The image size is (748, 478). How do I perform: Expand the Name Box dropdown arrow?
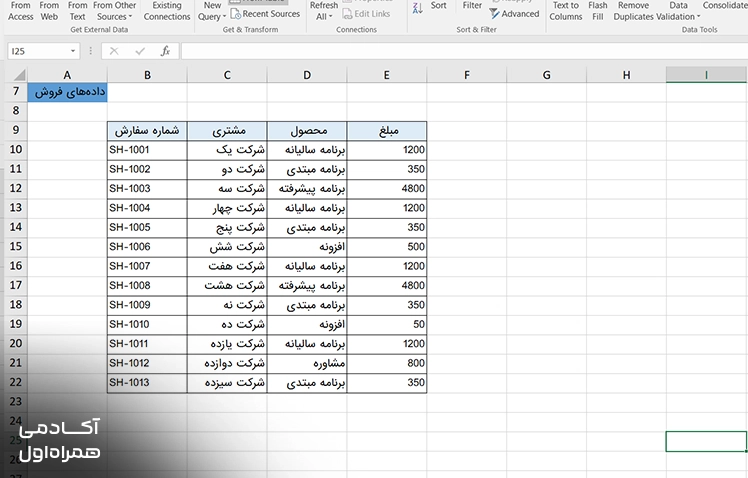tap(73, 51)
